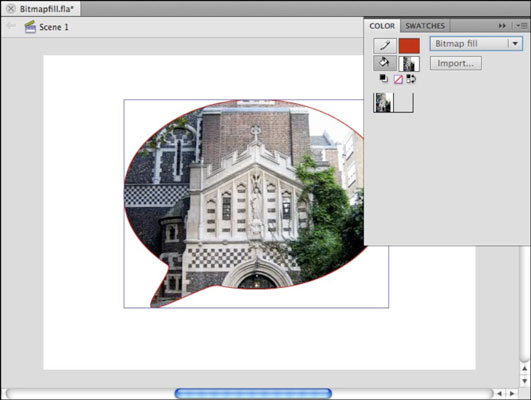The image size is (531, 400).
Task: Select the stroke color pencil icon
Action: pyautogui.click(x=385, y=45)
